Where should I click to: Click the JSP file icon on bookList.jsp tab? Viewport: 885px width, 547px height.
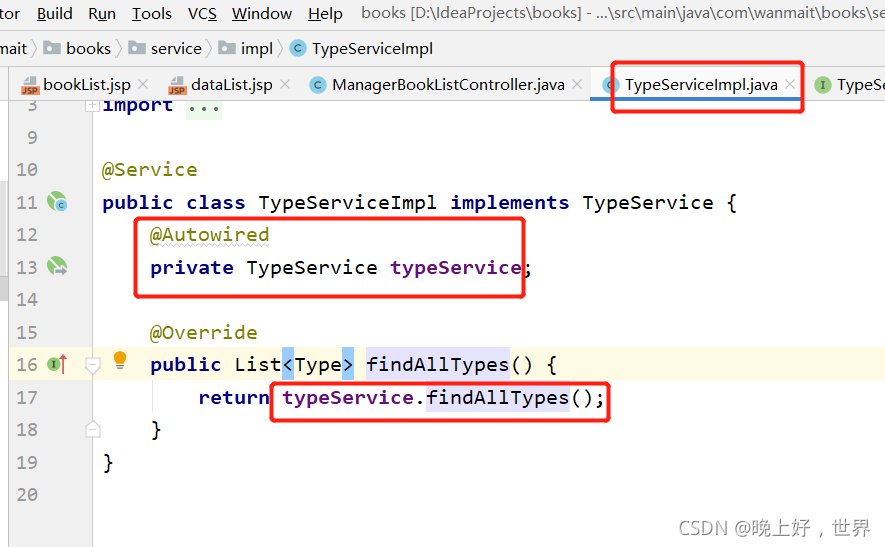tap(30, 85)
